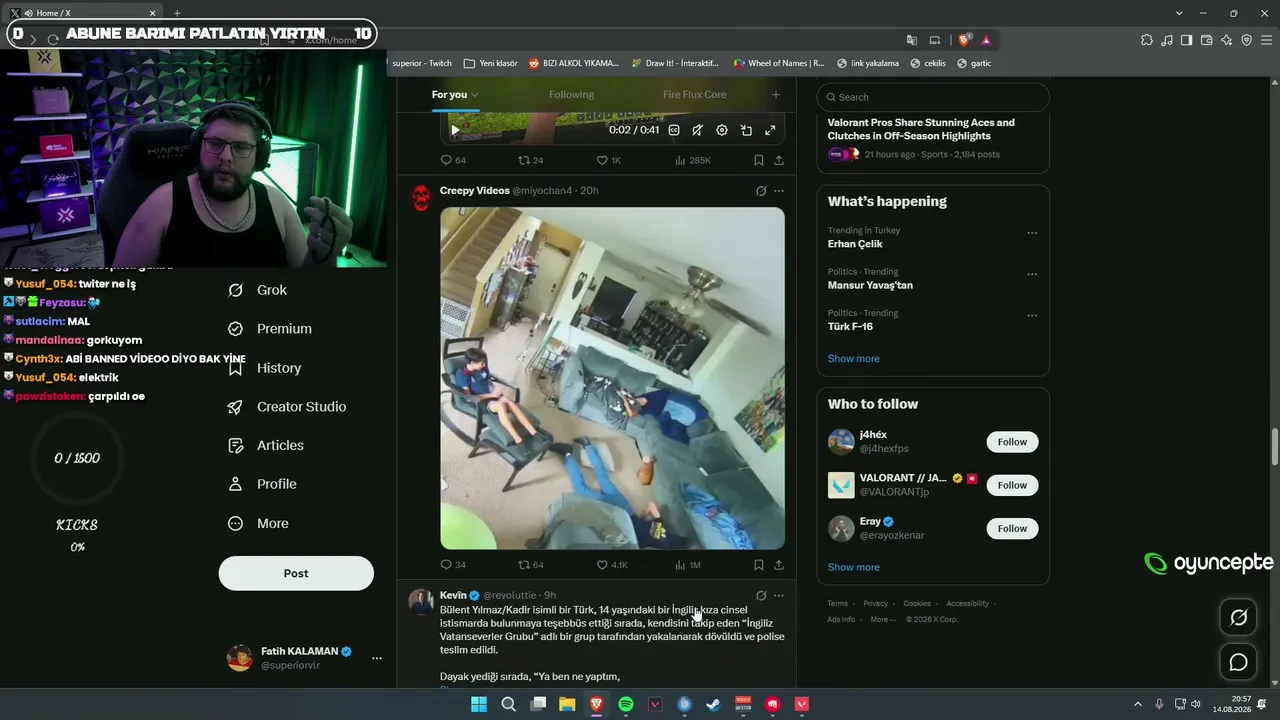
Task: Repost the Creepy Videos post
Action: tap(530, 565)
